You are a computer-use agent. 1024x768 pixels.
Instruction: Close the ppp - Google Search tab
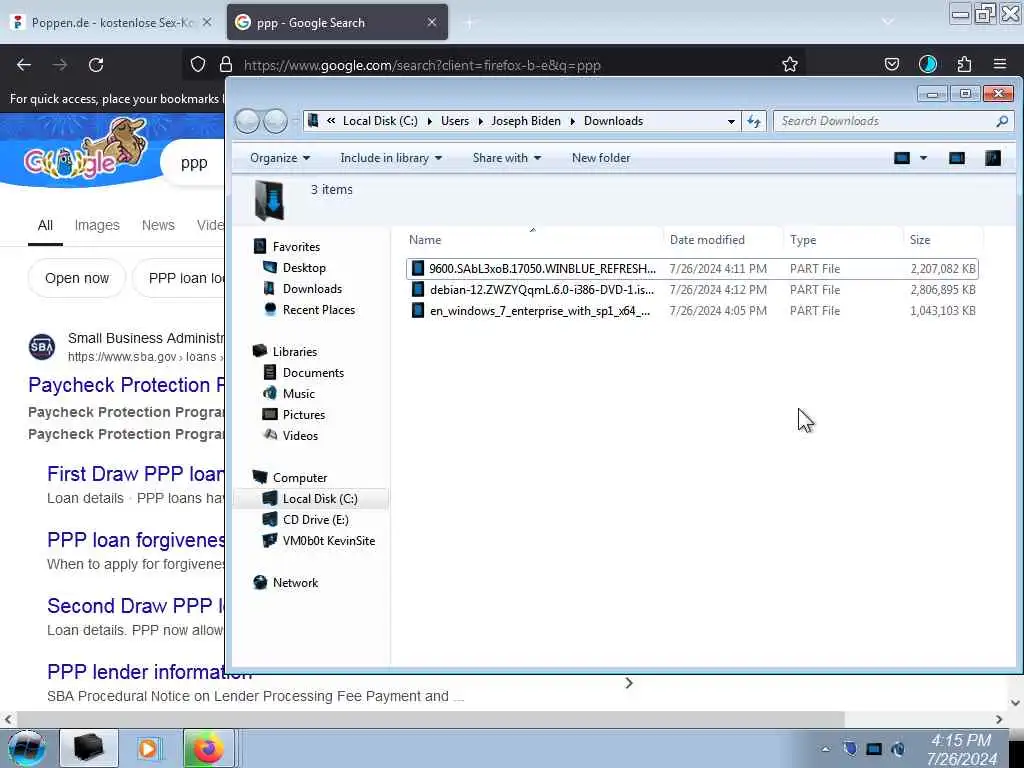point(432,22)
